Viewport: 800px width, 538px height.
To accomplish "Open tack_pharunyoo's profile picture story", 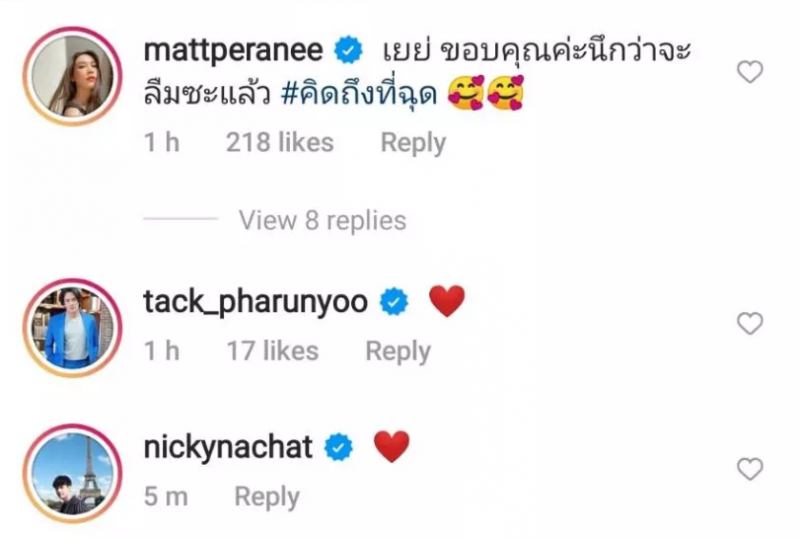I will [72, 327].
